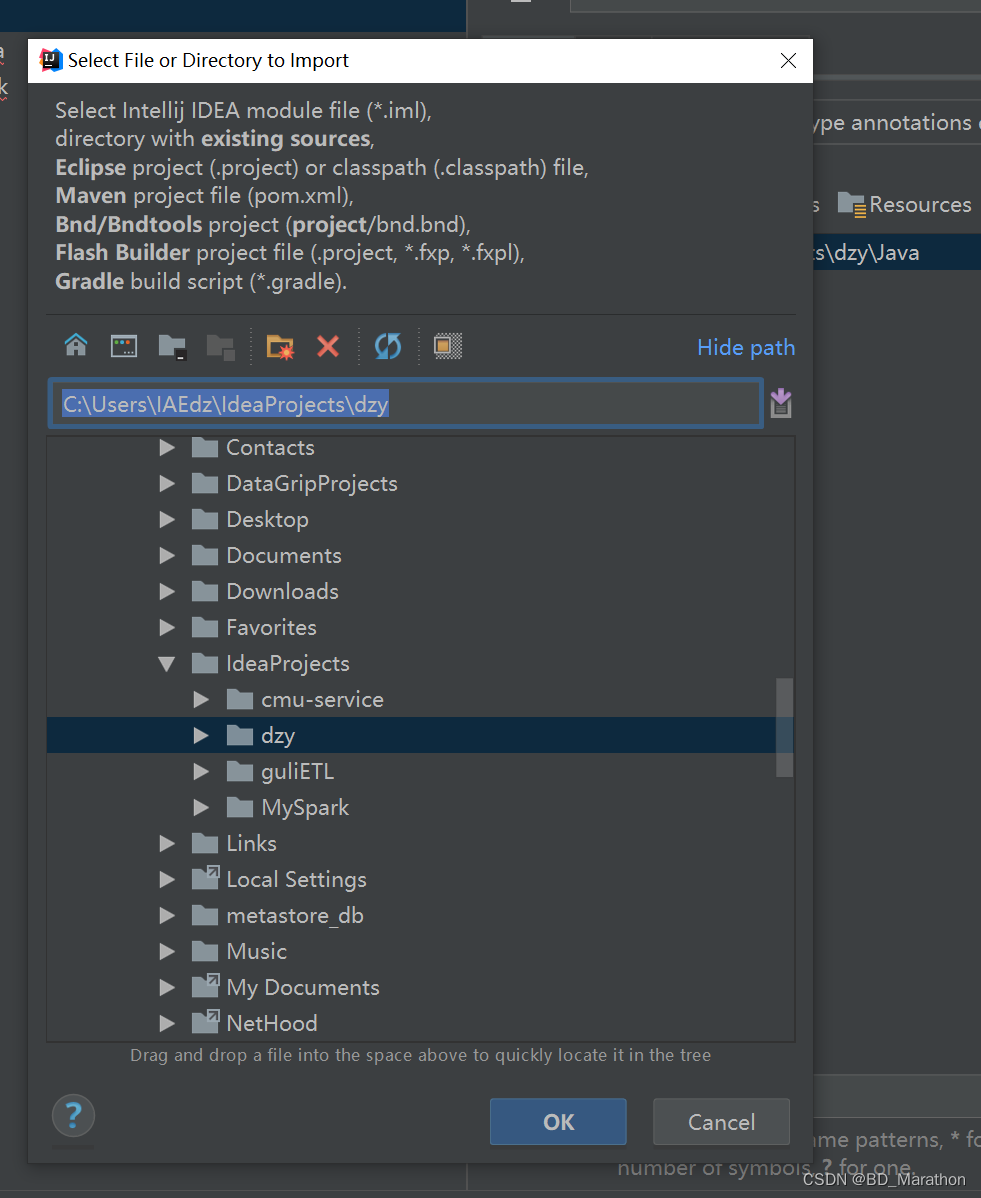Expand the guliETL folder
This screenshot has width=981, height=1198.
(x=201, y=771)
